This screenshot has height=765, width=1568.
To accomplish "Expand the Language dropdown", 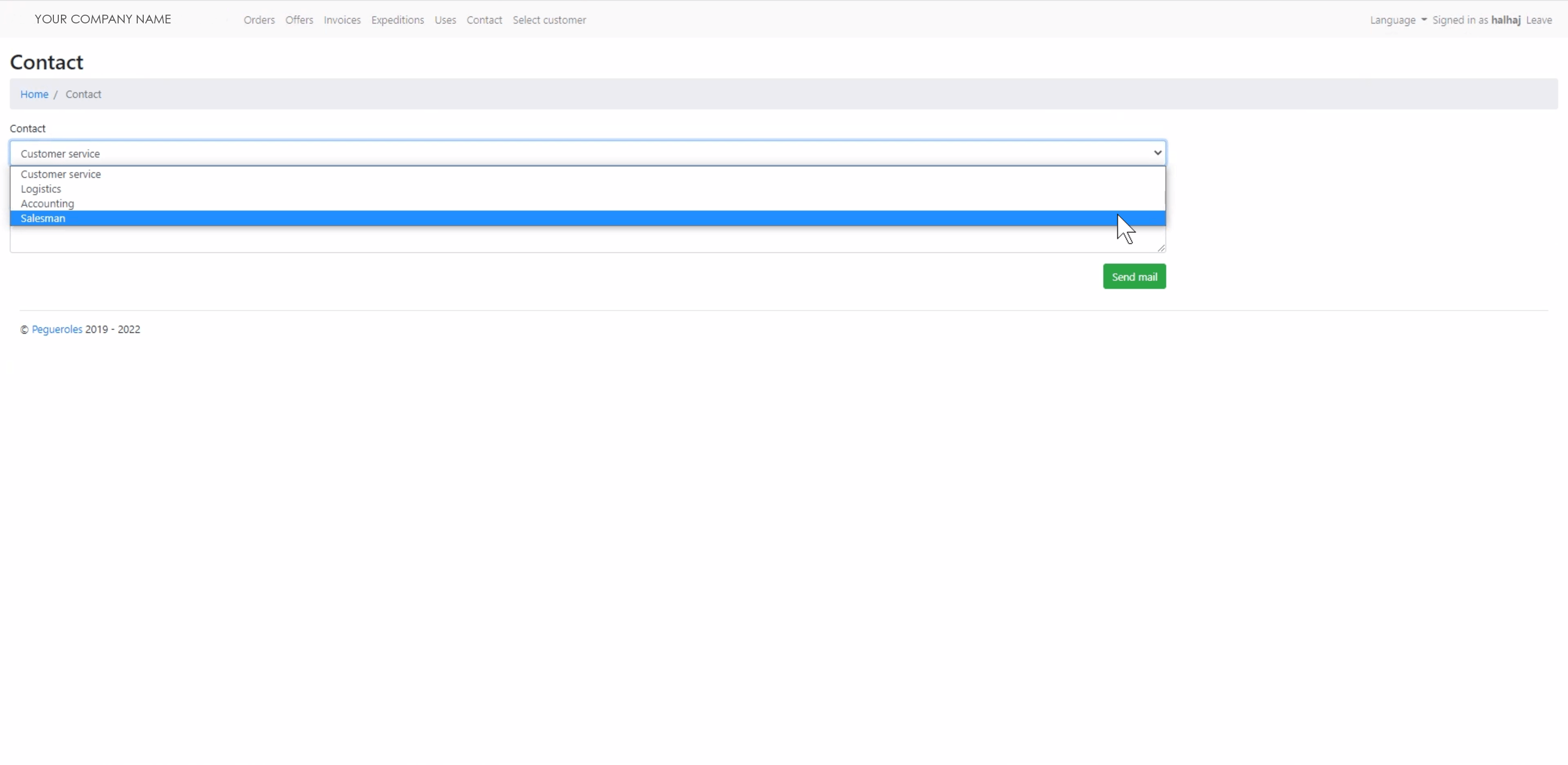I will tap(1397, 20).
